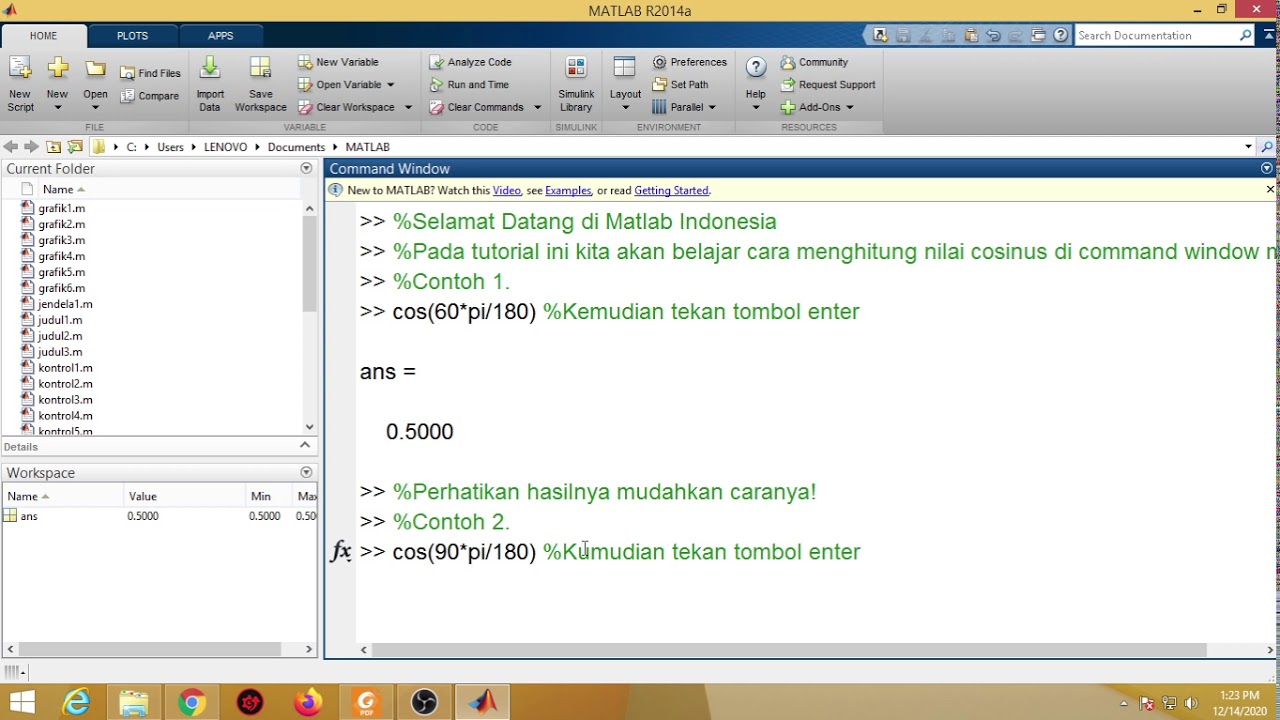Click the Documents path segment
Screen dimensions: 1280x720
point(296,147)
